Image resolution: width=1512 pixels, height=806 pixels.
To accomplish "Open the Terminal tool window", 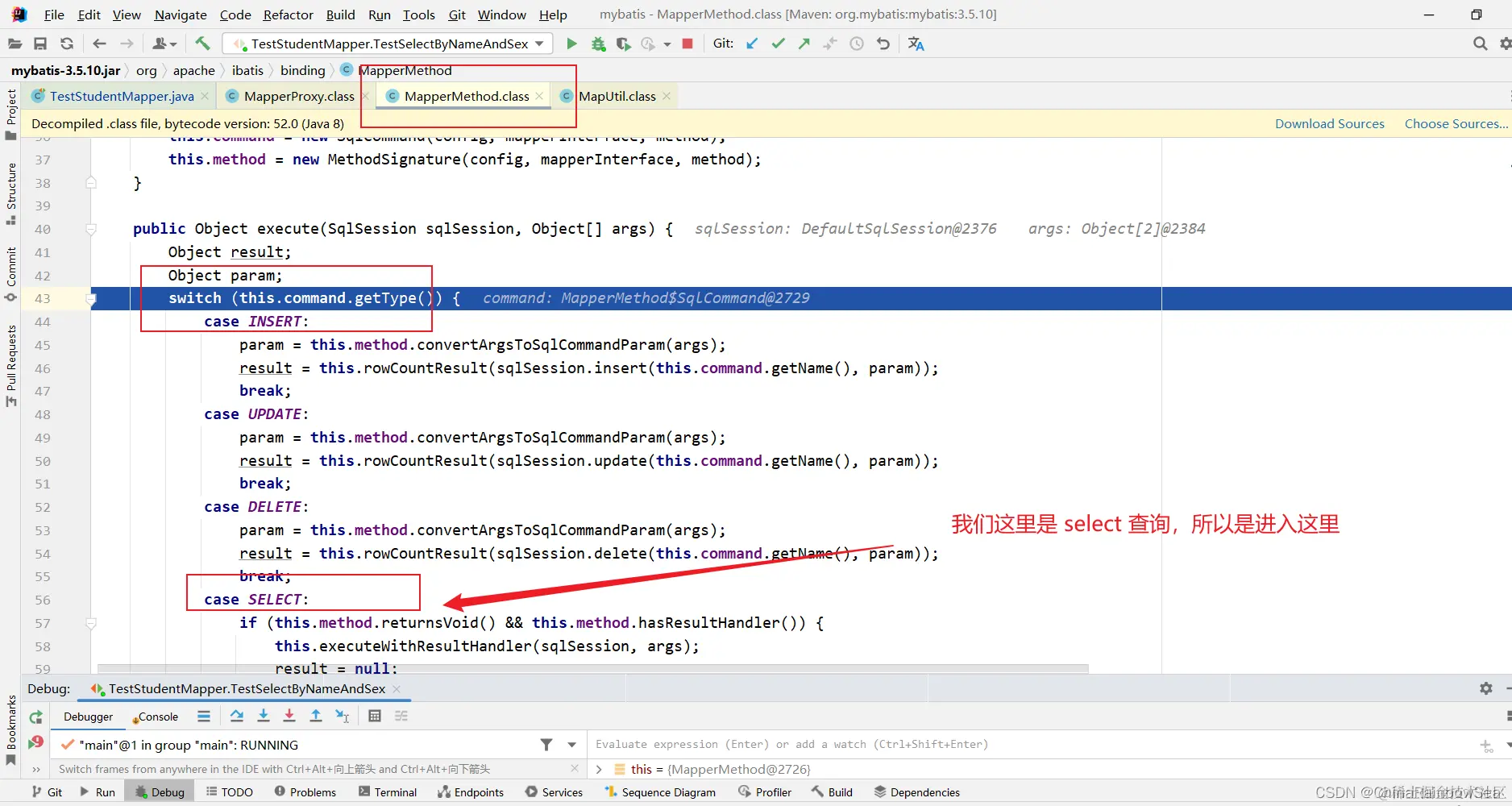I will pyautogui.click(x=388, y=792).
